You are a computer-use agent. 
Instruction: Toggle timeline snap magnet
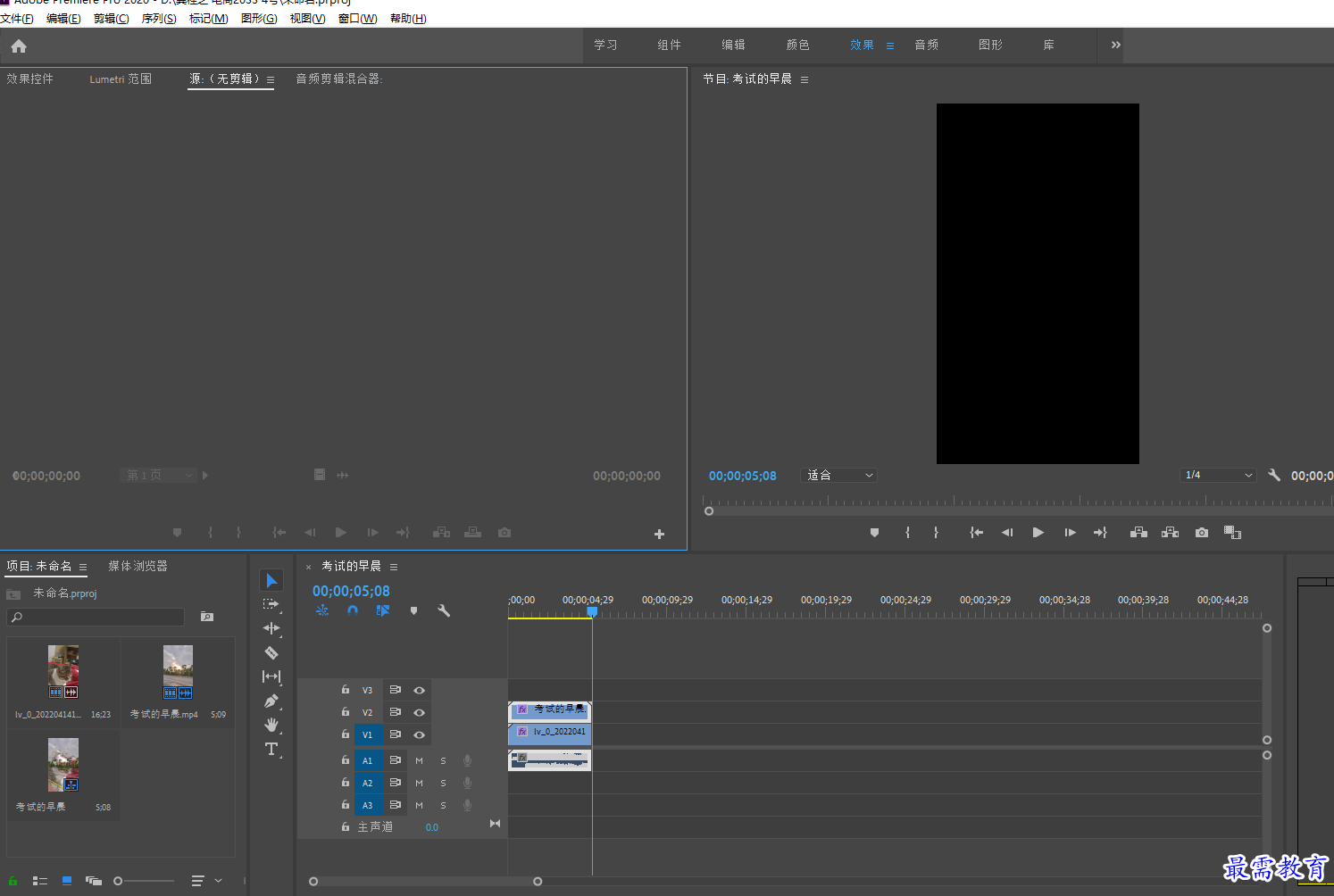click(353, 610)
